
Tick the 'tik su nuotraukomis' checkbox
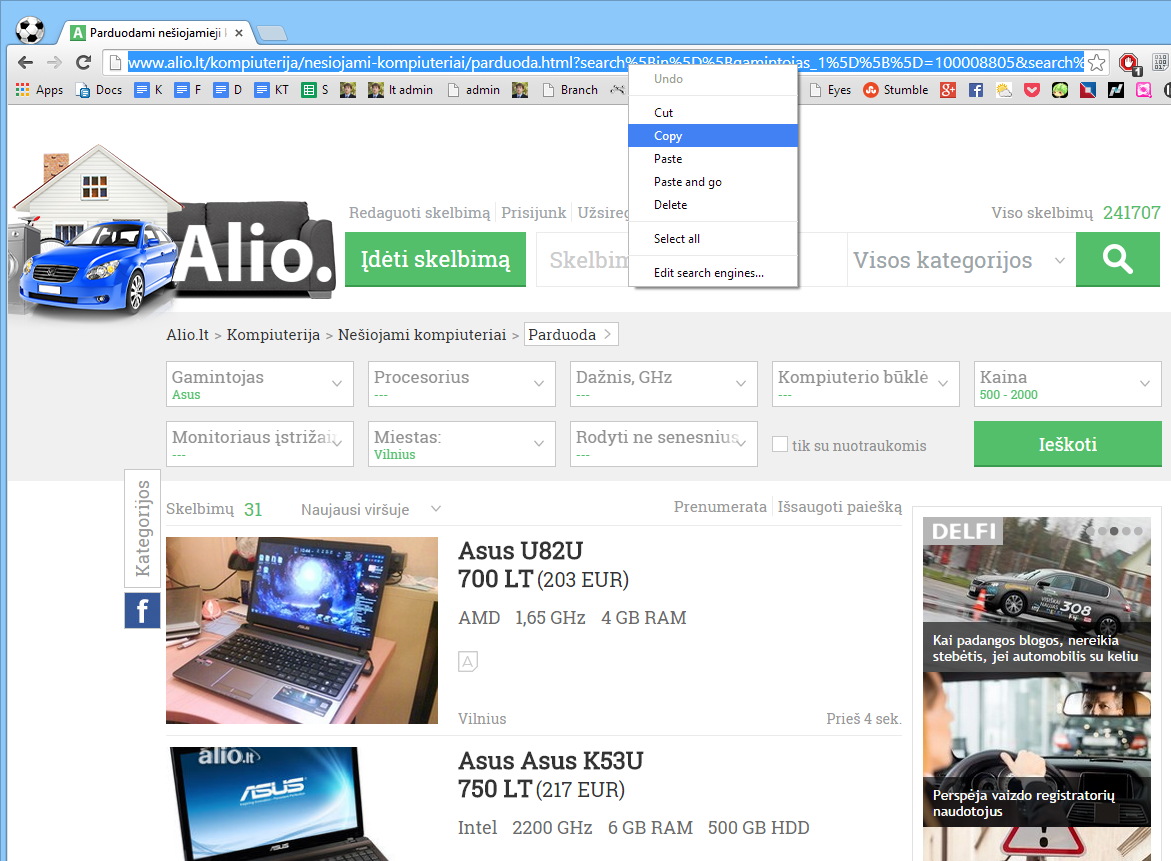780,444
